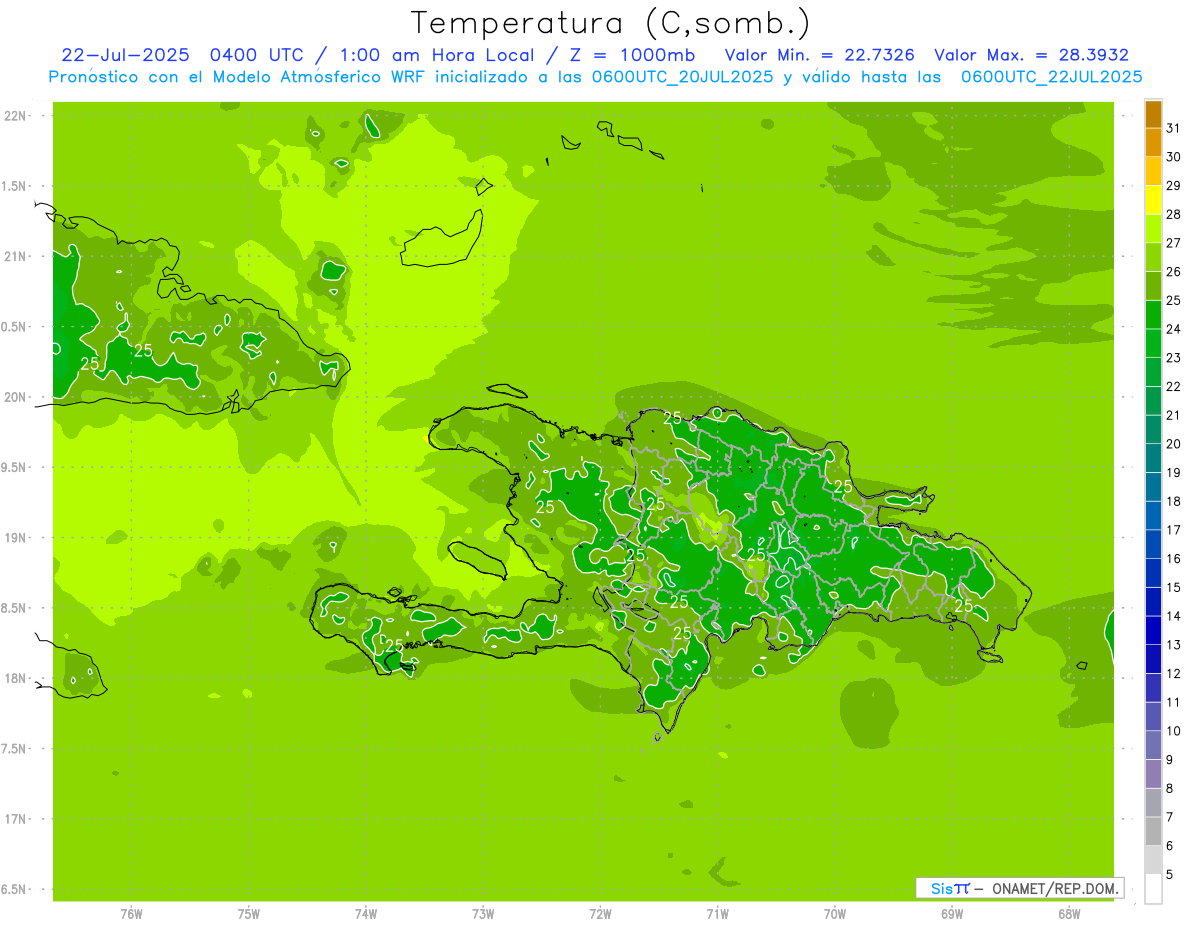Click the "69W" longitude axis label
This screenshot has height=927, width=1200.
point(952,914)
